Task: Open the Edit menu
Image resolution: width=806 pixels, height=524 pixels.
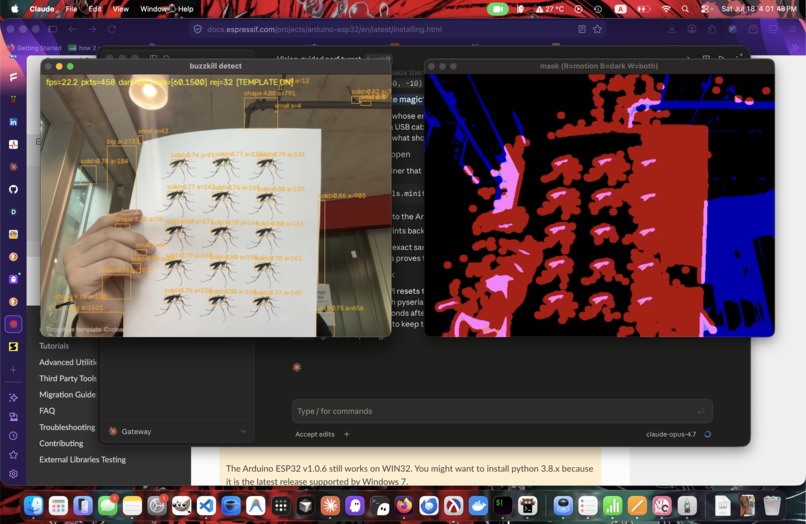Action: point(95,9)
